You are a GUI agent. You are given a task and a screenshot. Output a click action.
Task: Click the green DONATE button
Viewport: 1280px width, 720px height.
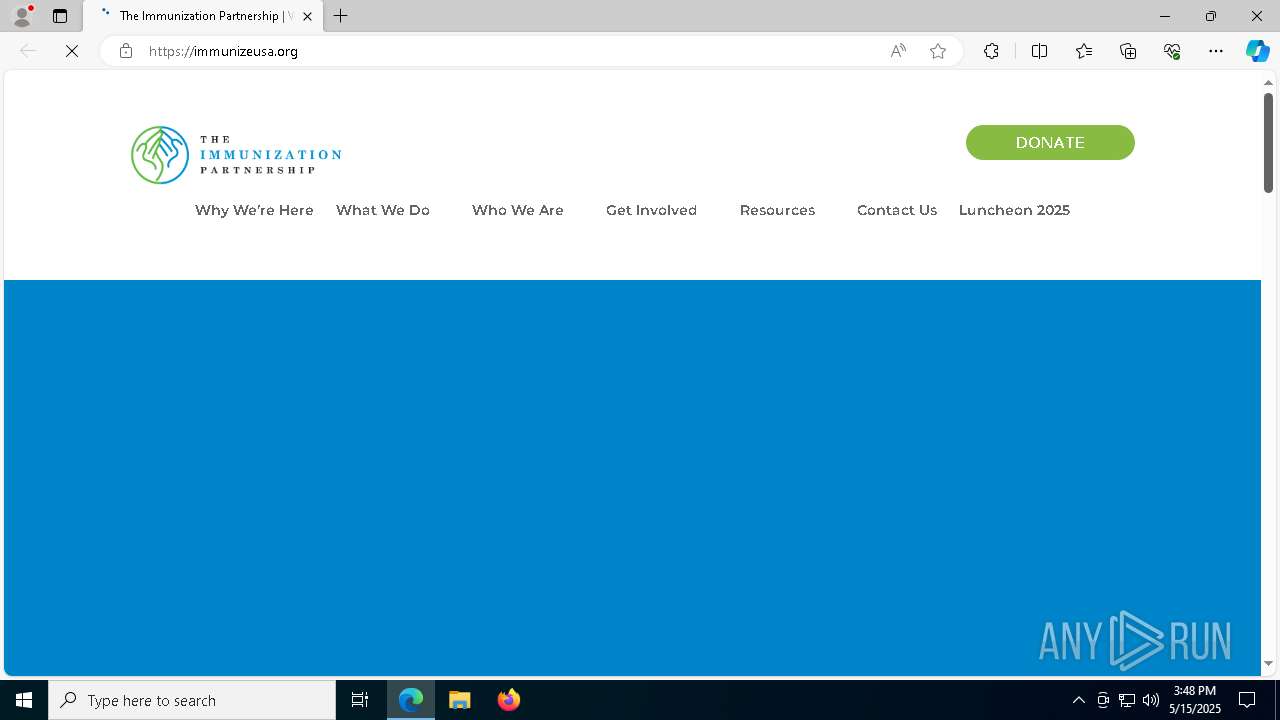pos(1050,142)
